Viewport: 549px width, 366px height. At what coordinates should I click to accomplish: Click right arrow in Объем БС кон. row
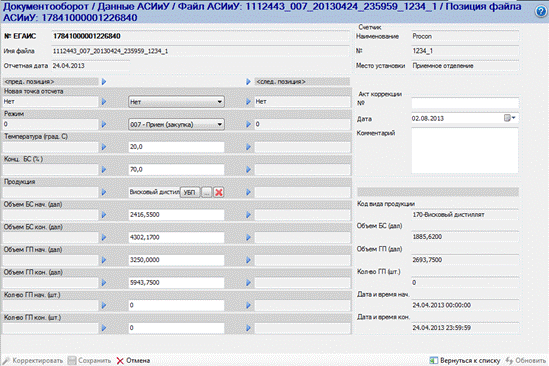pyautogui.click(x=248, y=237)
